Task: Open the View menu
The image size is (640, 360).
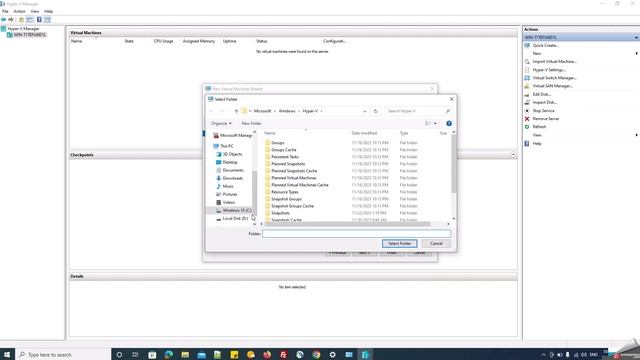Action: pyautogui.click(x=35, y=11)
